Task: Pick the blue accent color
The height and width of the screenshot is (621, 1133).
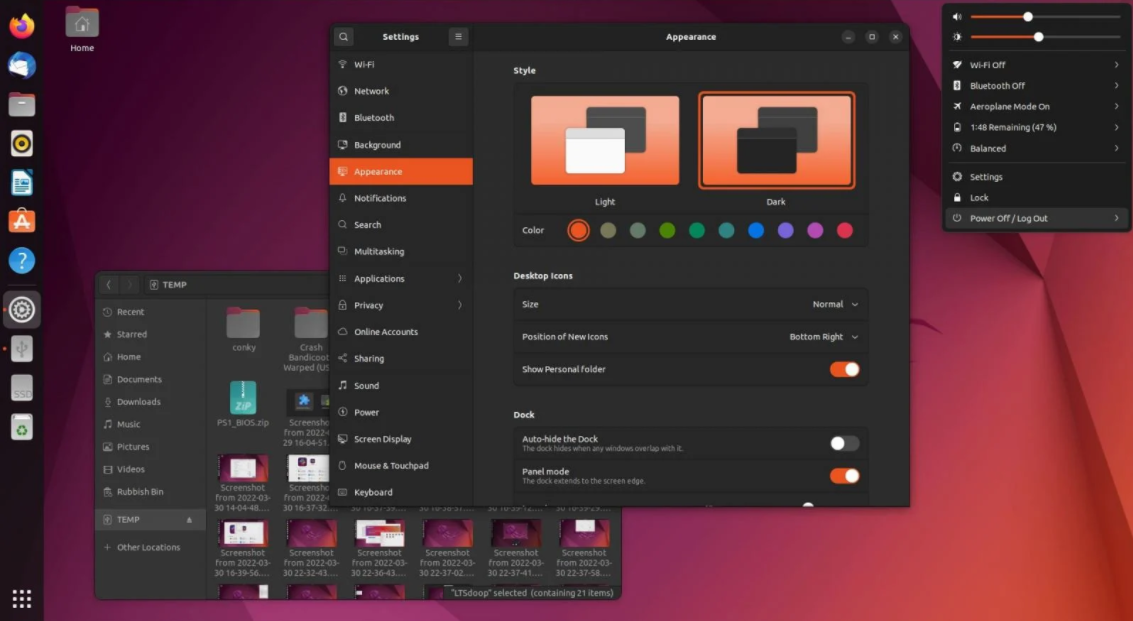Action: click(756, 231)
